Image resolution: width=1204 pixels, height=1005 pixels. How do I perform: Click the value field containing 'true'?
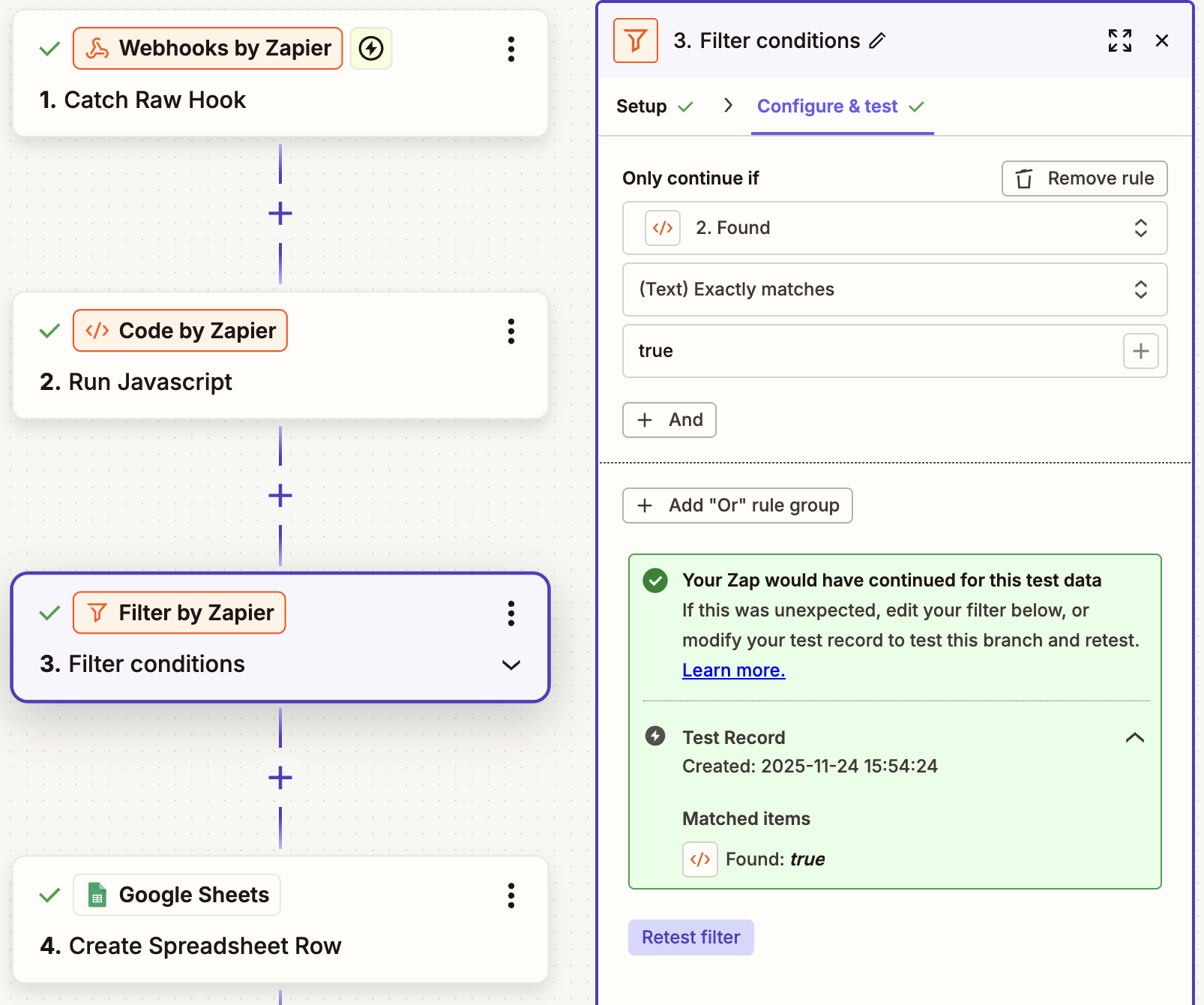click(x=895, y=351)
